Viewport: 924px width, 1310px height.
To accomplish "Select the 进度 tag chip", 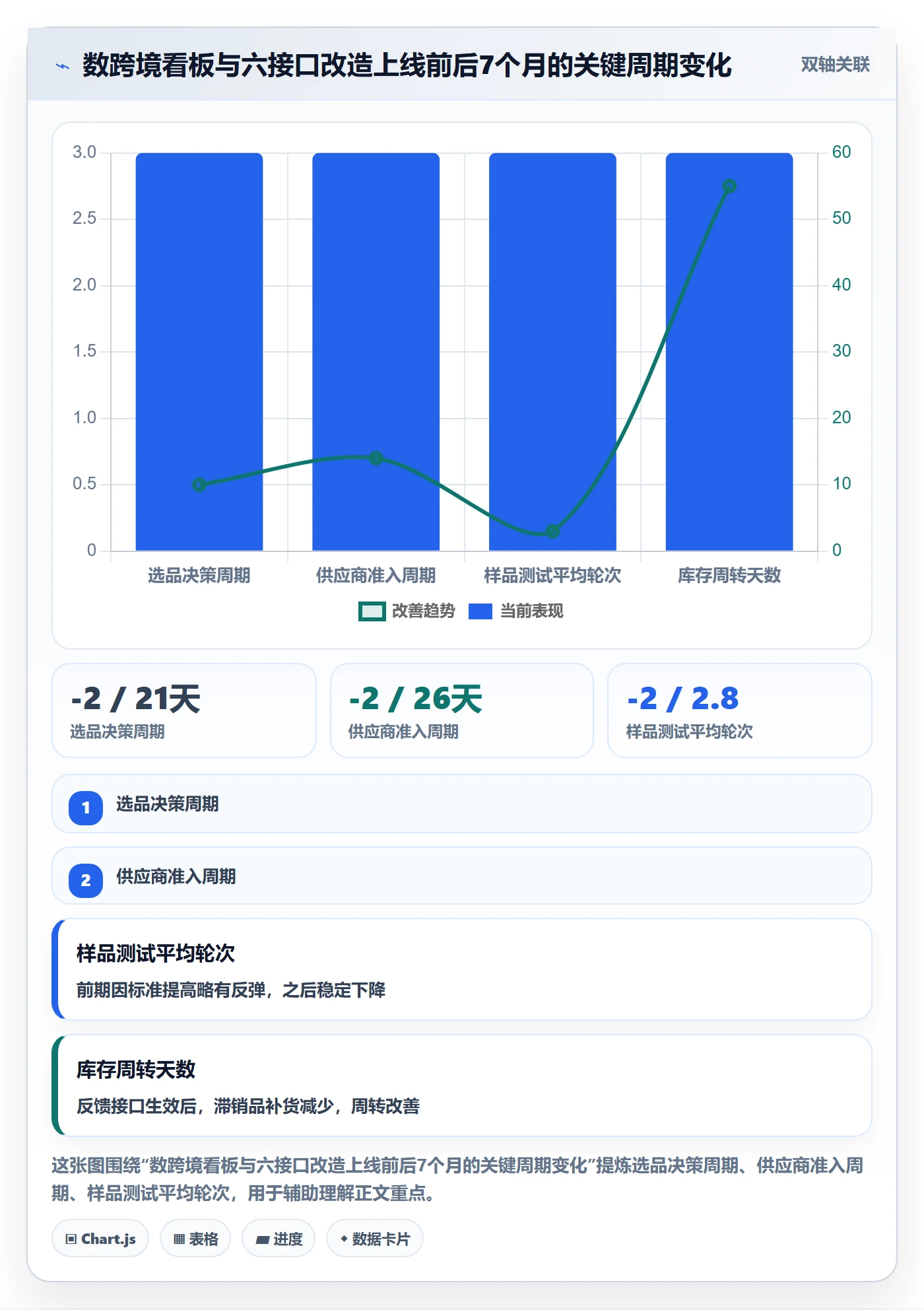I will coord(279,1239).
